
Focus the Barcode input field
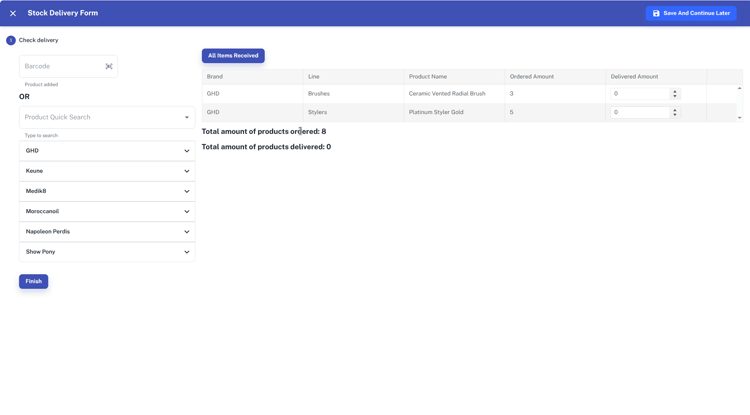click(x=60, y=66)
